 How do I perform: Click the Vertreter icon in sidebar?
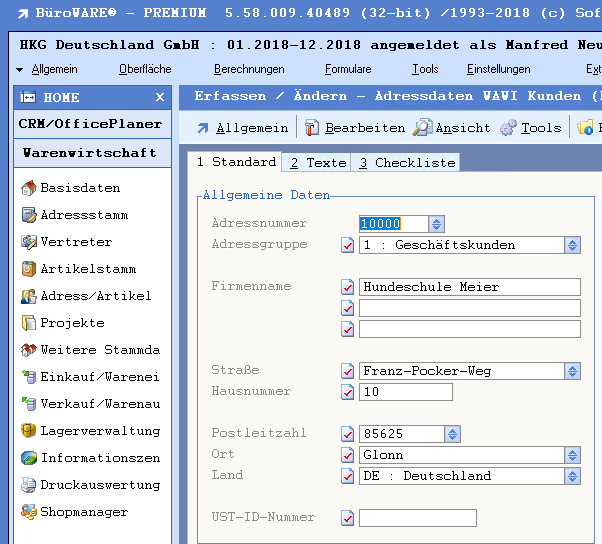point(28,242)
